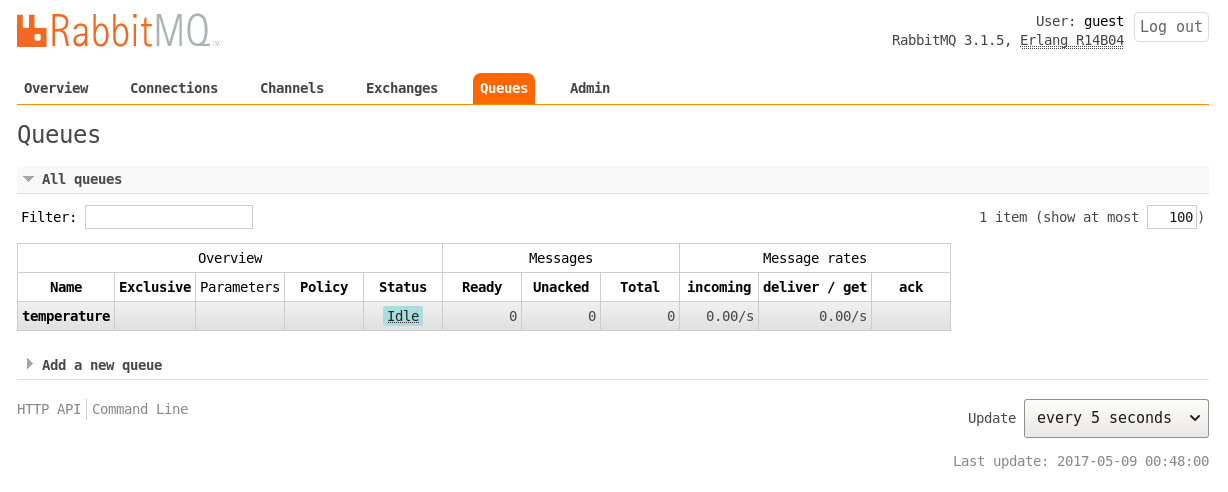Sort queues by the Name column header
The image size is (1228, 492).
tap(66, 287)
